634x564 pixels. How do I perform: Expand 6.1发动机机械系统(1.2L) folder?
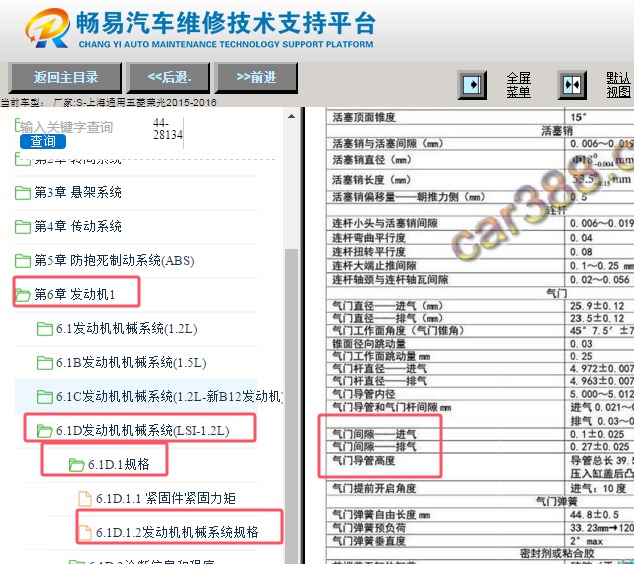tap(127, 329)
